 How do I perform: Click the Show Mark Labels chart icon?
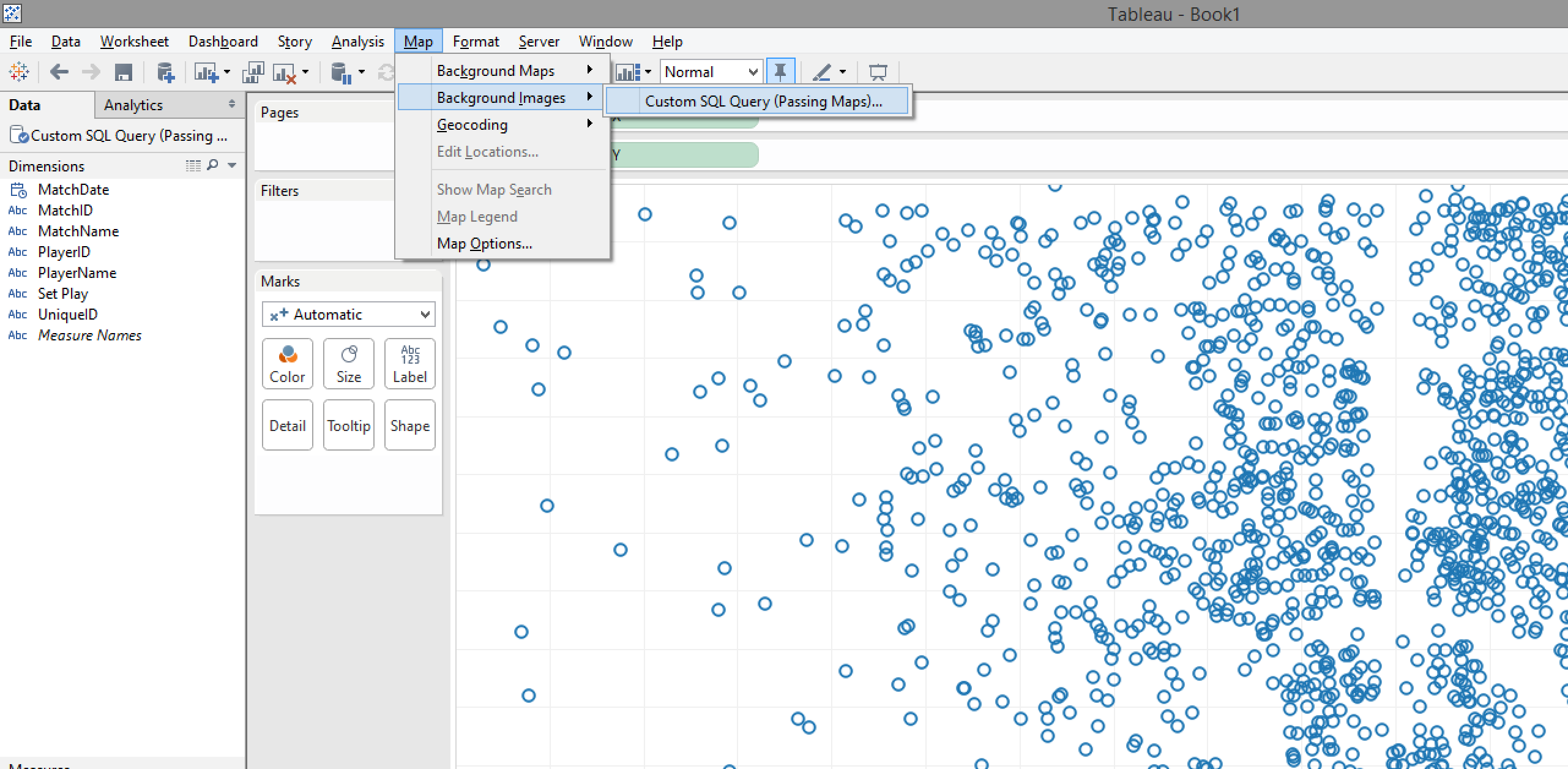coord(628,72)
